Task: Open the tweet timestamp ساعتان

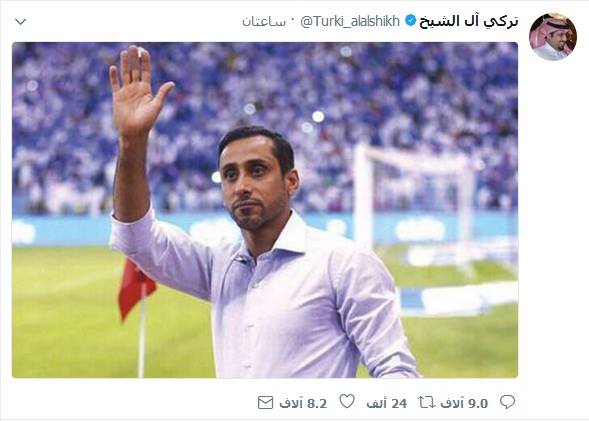Action: (264, 21)
